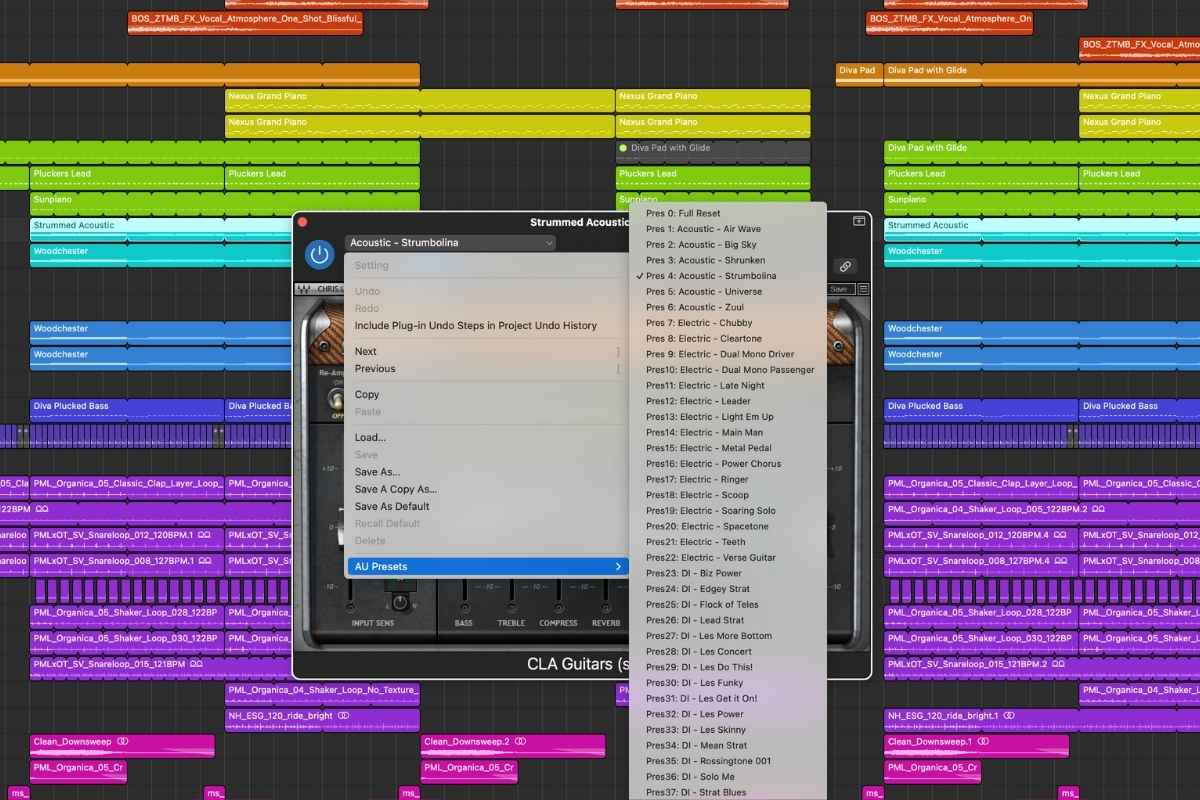Select the PML_Organica_04_Shaker_Loop_No_Texture_ region
Screen dimensions: 1200x800
(322, 694)
